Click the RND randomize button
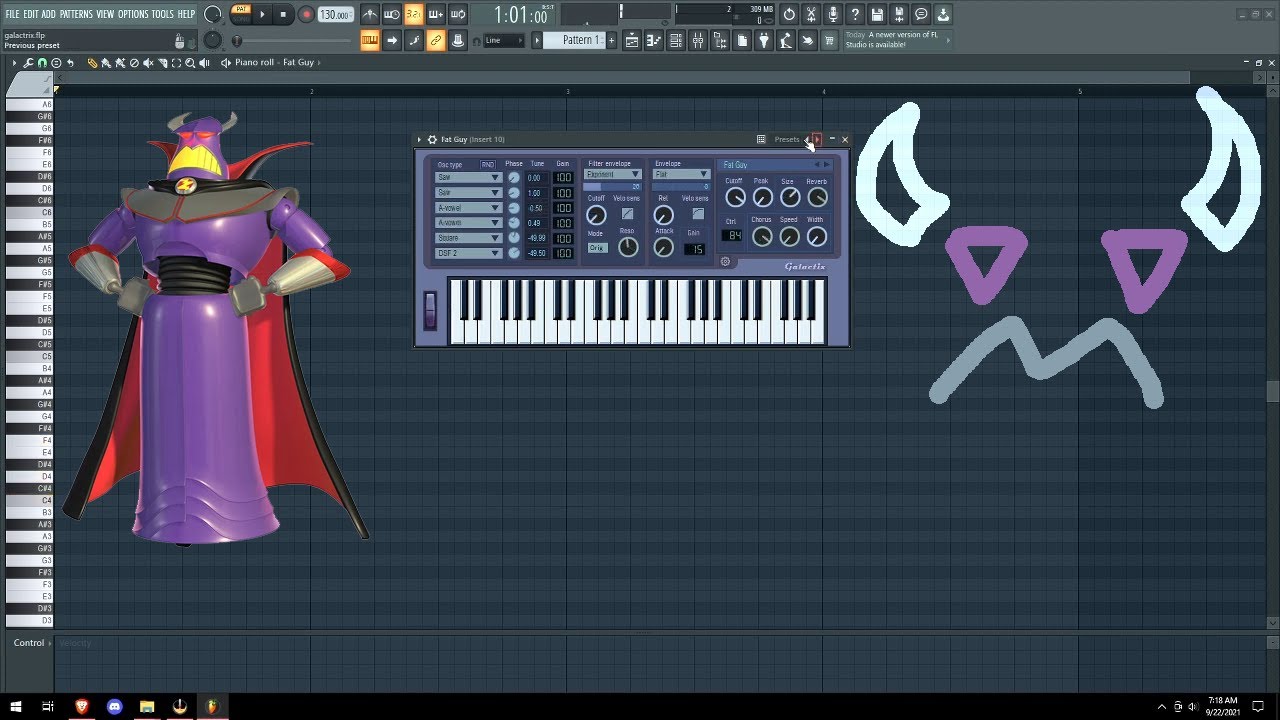Image resolution: width=1280 pixels, height=720 pixels. (x=488, y=164)
